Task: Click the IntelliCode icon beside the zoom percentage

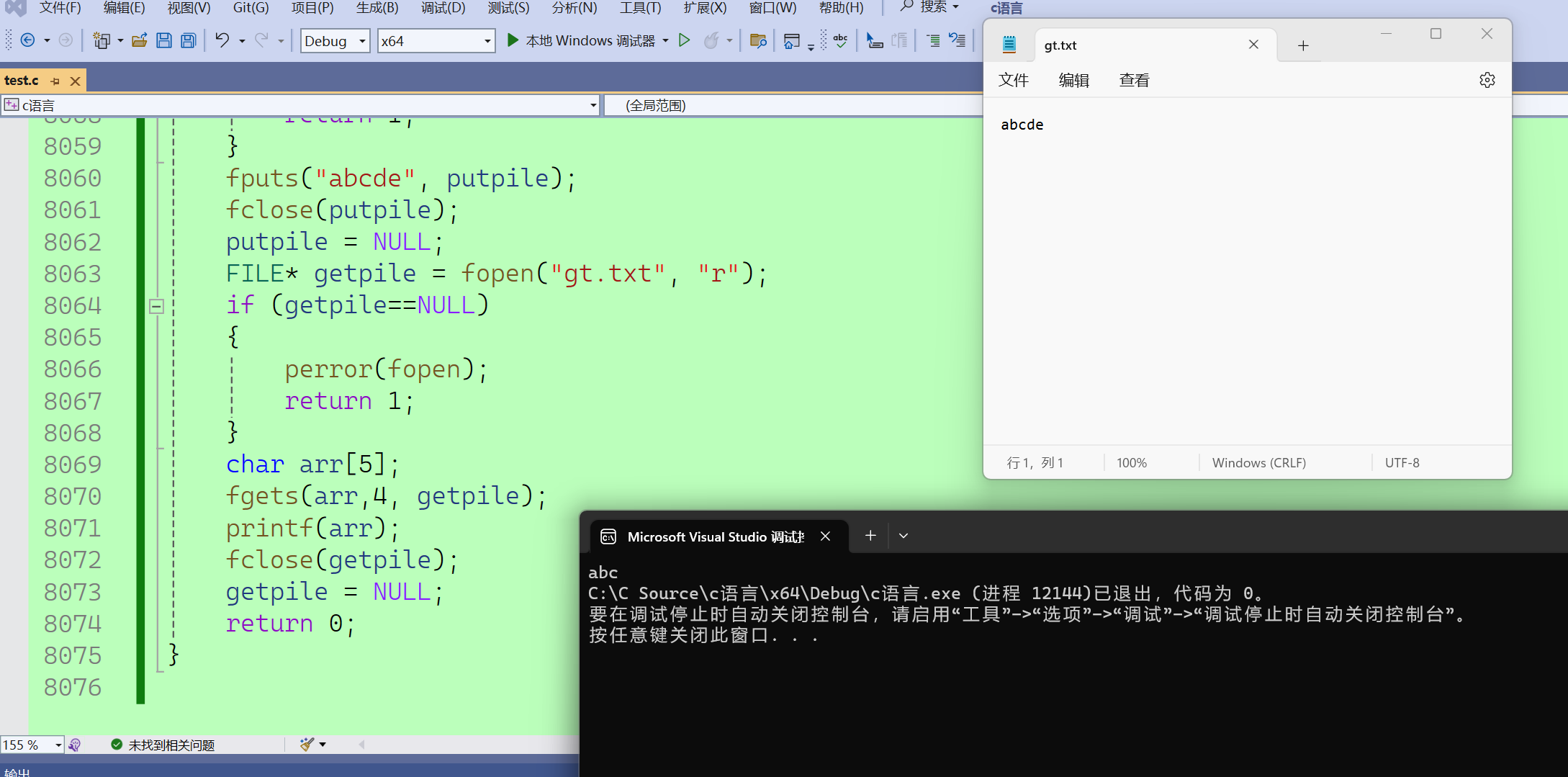Action: (x=74, y=745)
